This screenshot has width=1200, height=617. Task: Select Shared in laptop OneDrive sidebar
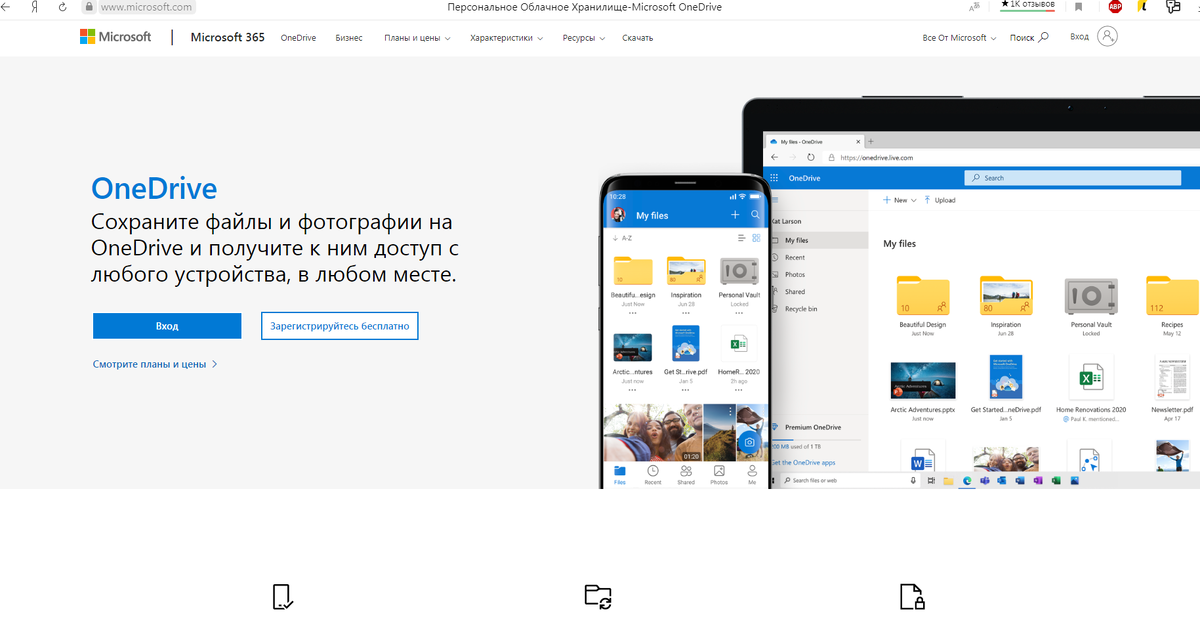tap(795, 292)
